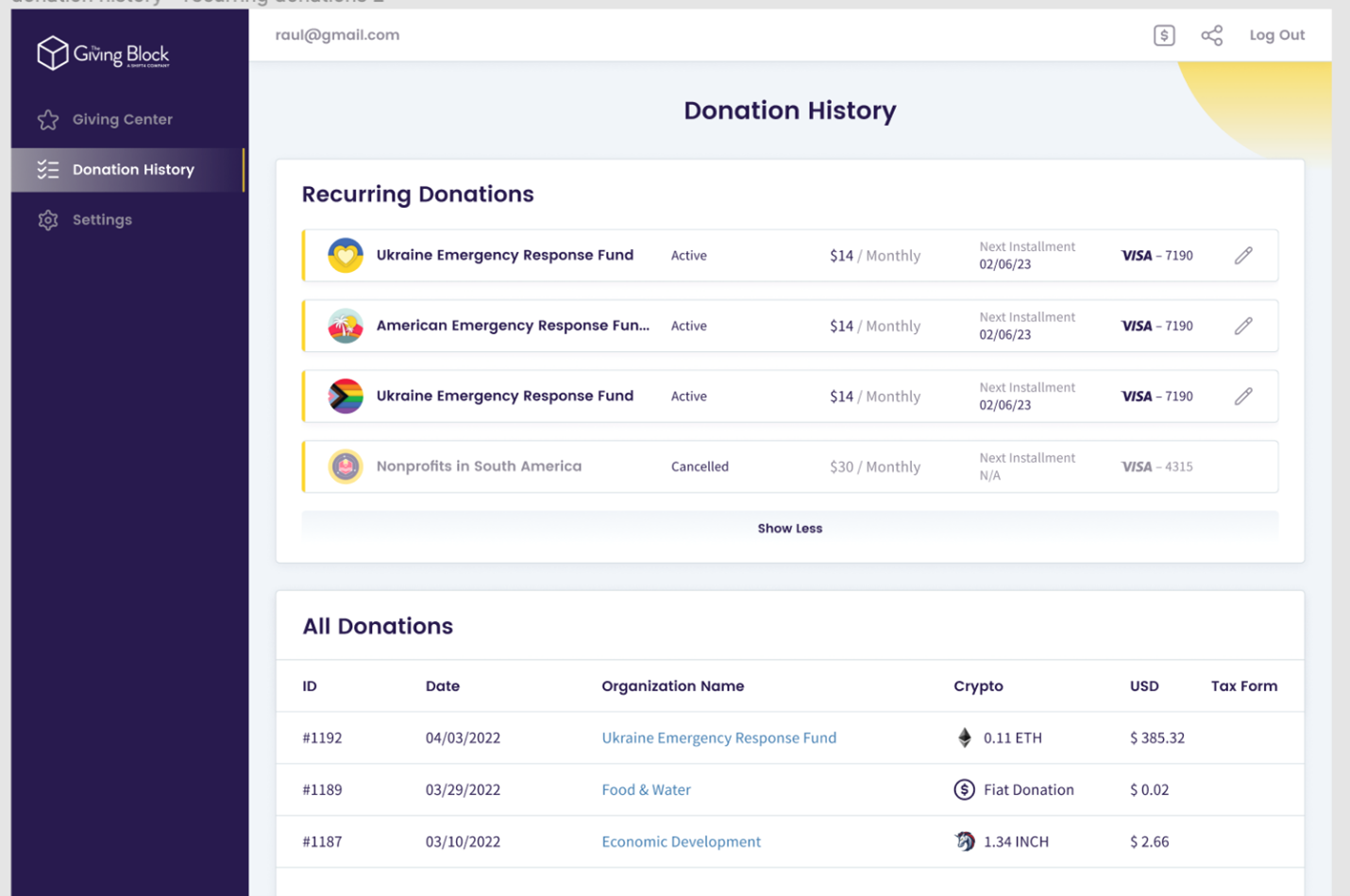Click the Nonprofits in South America avatar
The image size is (1350, 896).
point(346,466)
